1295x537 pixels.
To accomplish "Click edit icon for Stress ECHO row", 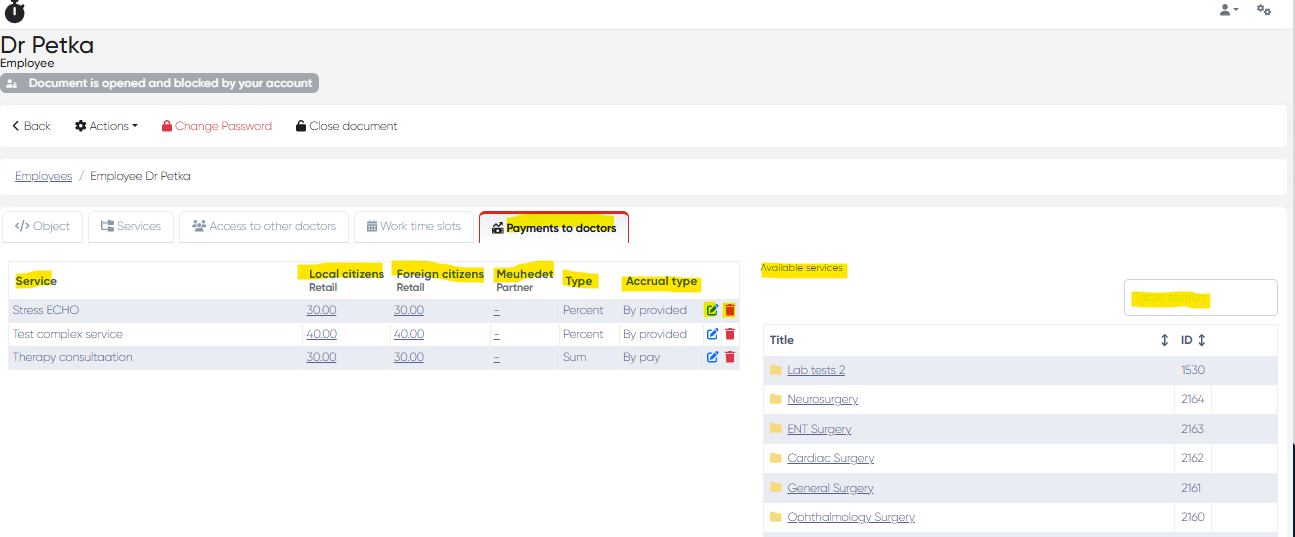I will coord(712,310).
